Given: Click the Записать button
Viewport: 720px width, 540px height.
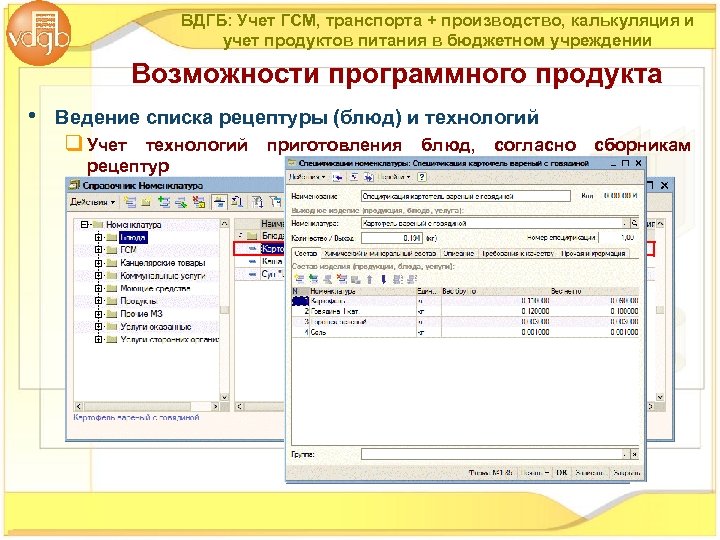Looking at the screenshot, I should pos(590,472).
